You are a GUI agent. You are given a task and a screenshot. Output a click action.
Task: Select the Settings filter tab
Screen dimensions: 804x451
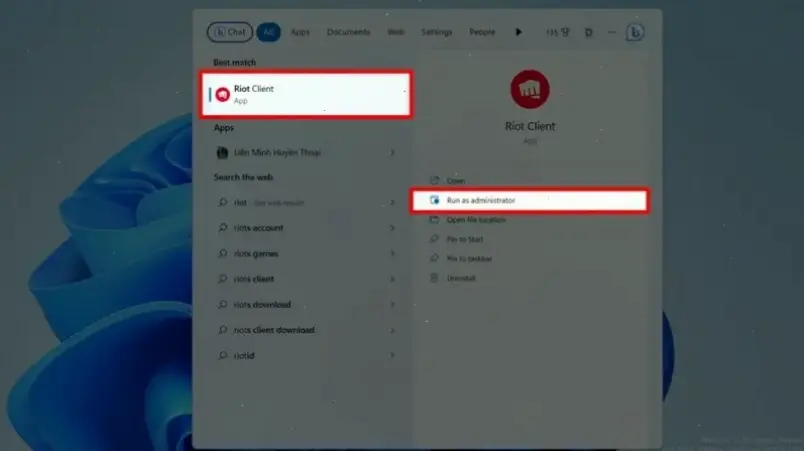[x=436, y=32]
